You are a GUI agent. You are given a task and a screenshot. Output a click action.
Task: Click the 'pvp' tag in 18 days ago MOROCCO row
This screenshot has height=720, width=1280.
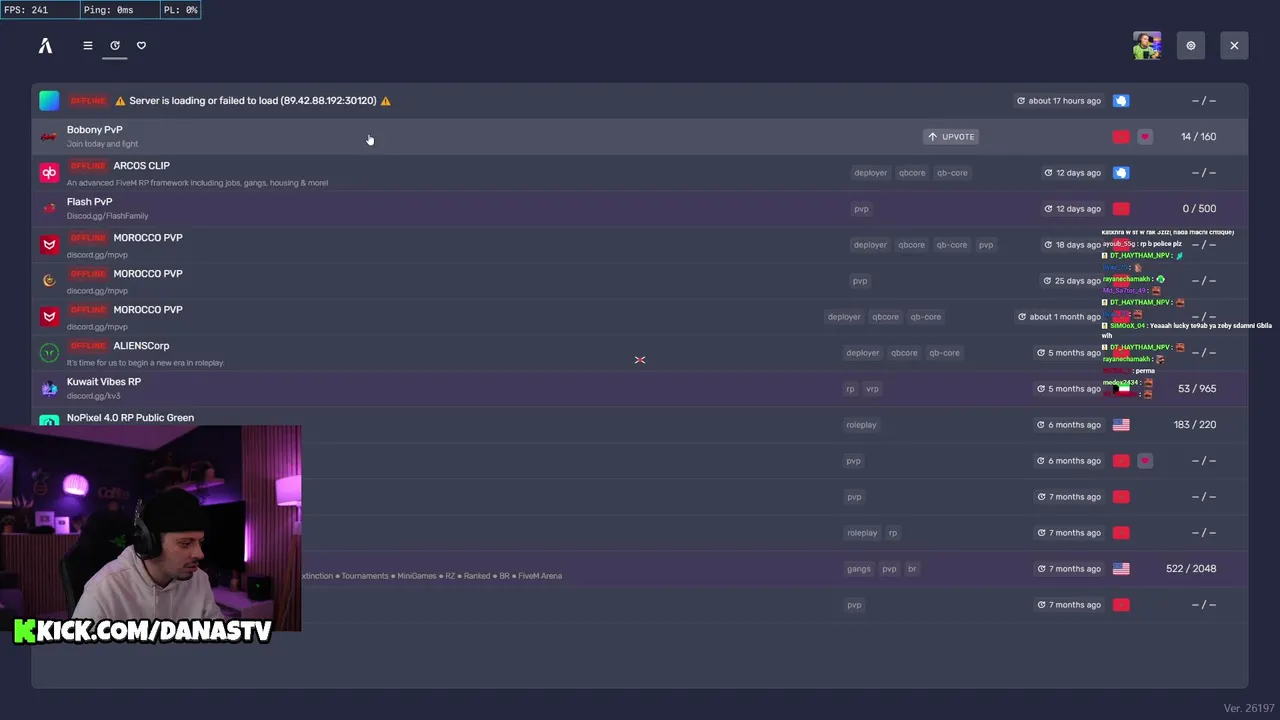coord(986,245)
